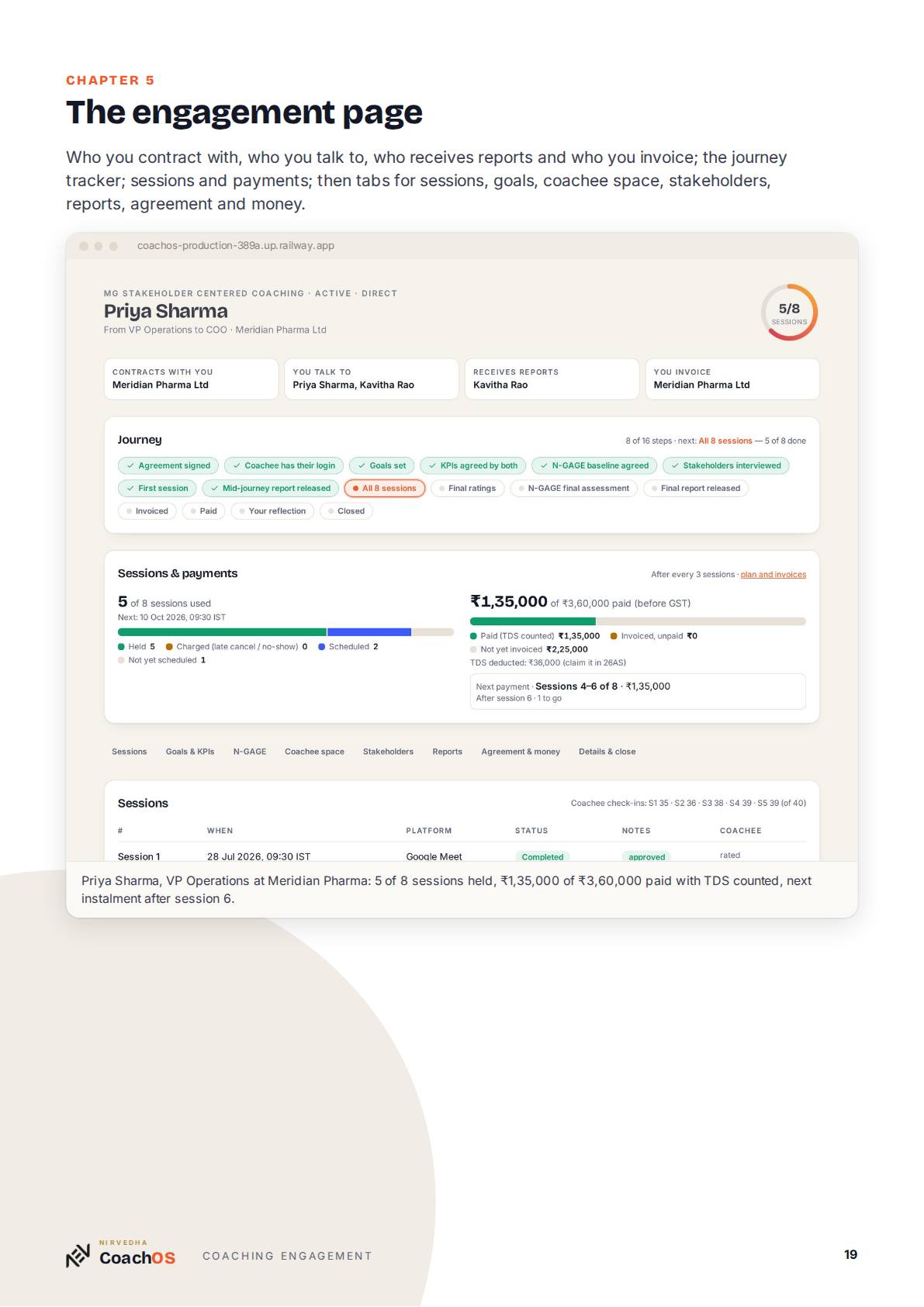Select the Stakeholders tab
This screenshot has height=1307, width=924.
(x=388, y=752)
